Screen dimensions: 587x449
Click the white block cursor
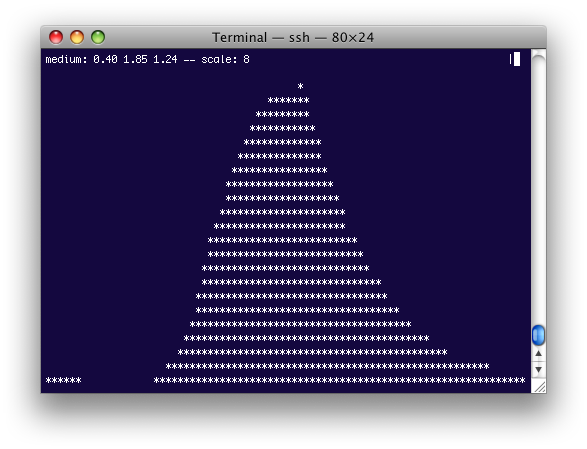click(517, 59)
